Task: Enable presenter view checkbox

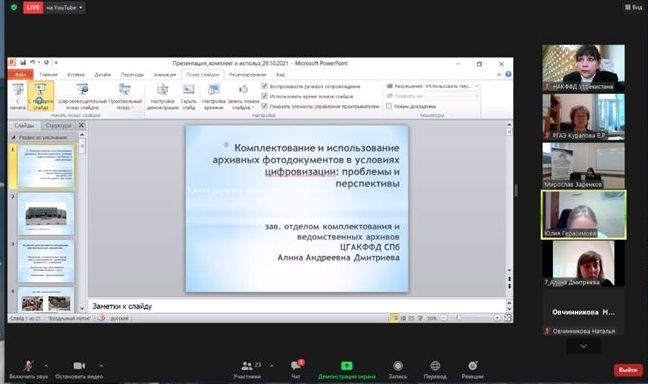Action: tap(388, 106)
